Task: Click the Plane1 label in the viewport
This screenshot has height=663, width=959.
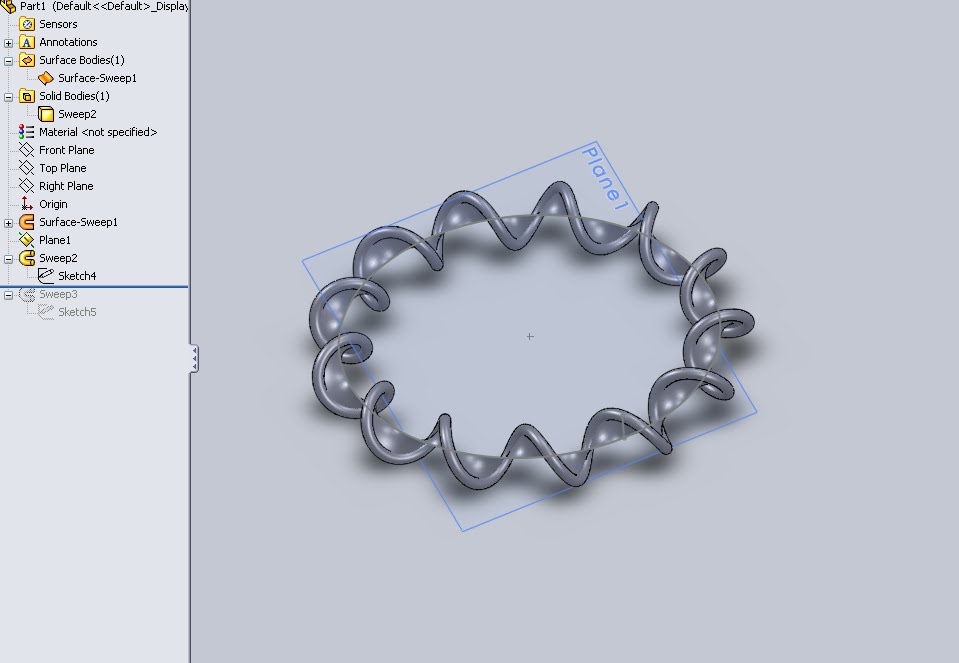Action: pyautogui.click(x=605, y=178)
